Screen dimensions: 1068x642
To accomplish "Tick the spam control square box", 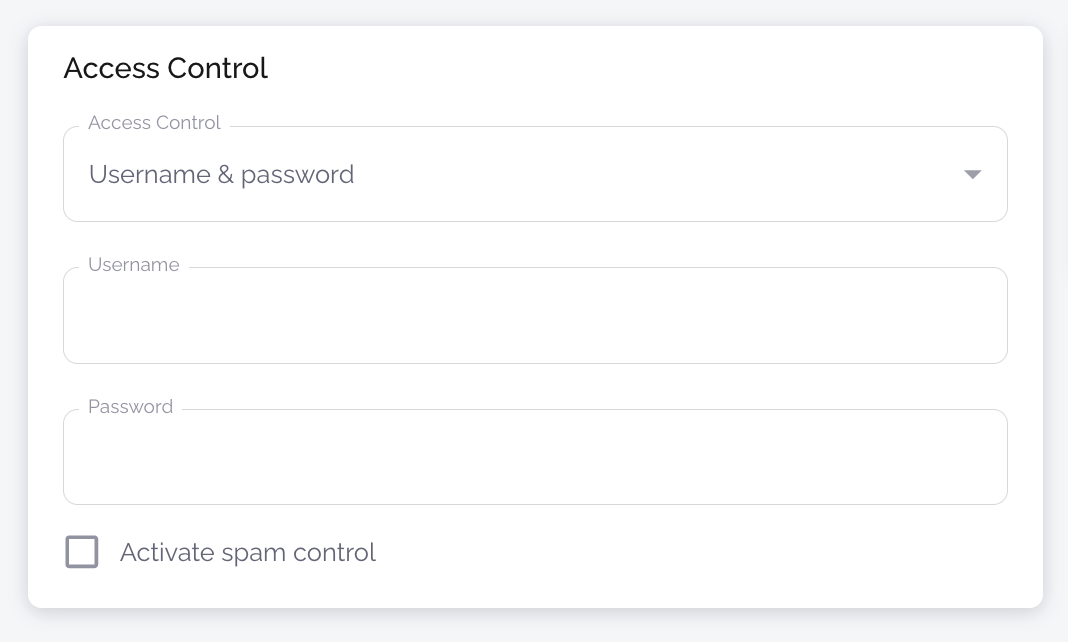I will click(82, 552).
